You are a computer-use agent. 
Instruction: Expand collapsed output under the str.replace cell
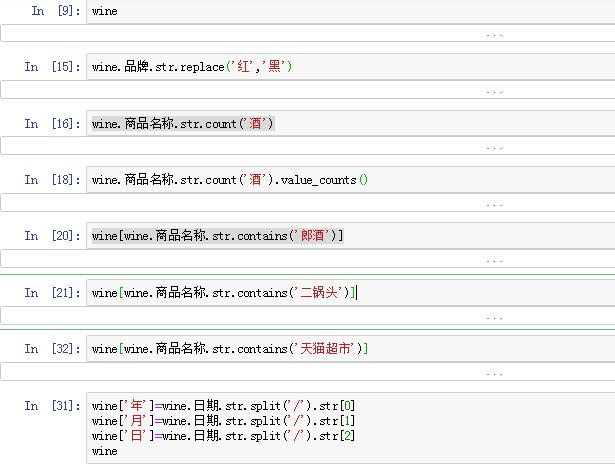coord(494,91)
